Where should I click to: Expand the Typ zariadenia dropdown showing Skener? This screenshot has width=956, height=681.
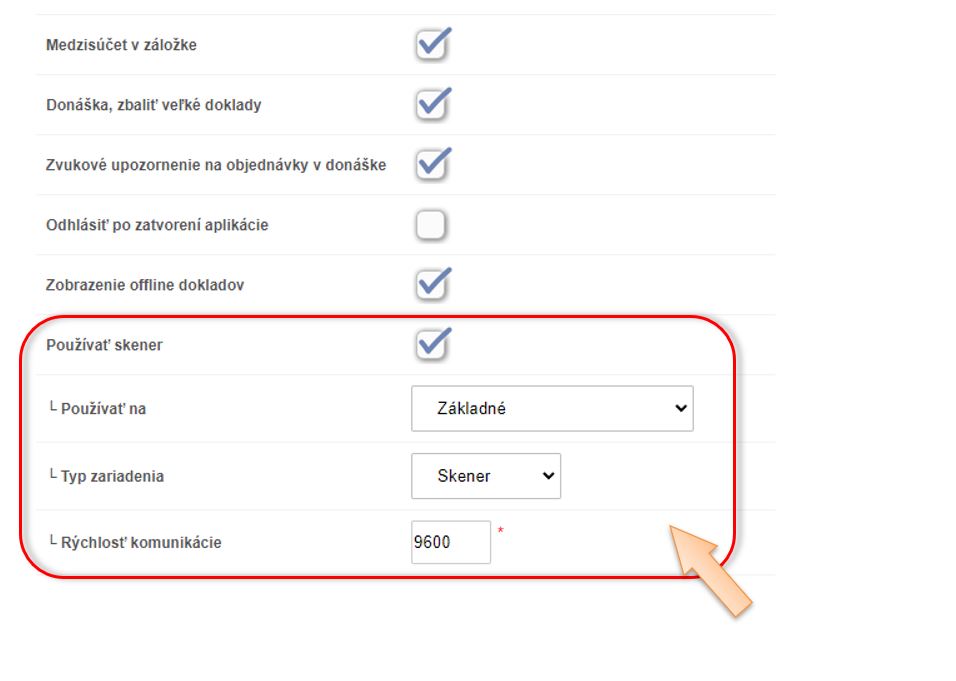click(x=486, y=476)
